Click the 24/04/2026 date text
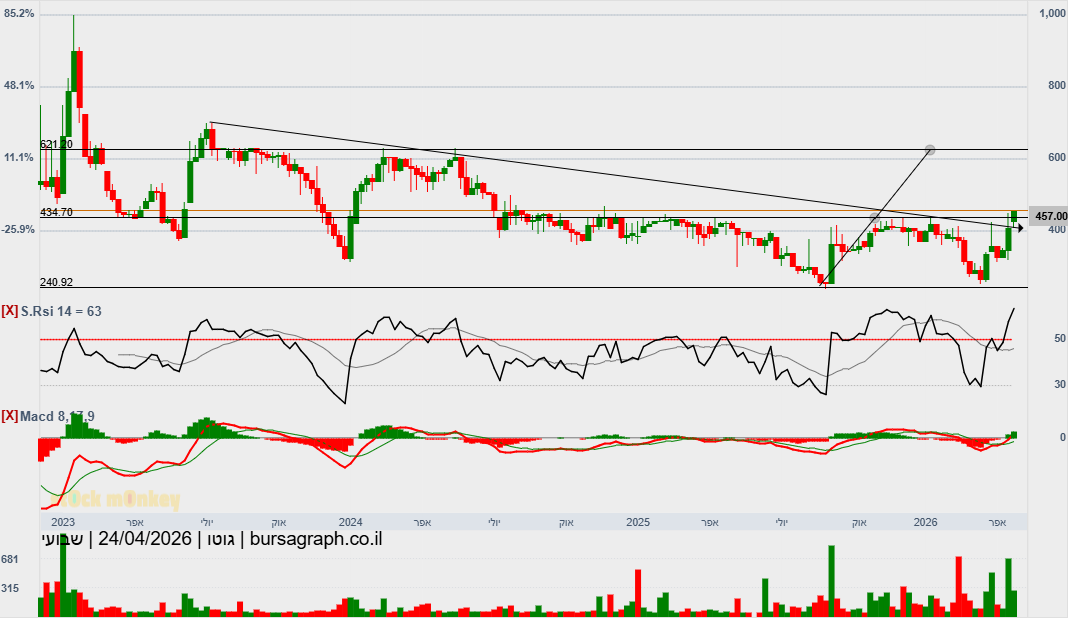 (144, 539)
